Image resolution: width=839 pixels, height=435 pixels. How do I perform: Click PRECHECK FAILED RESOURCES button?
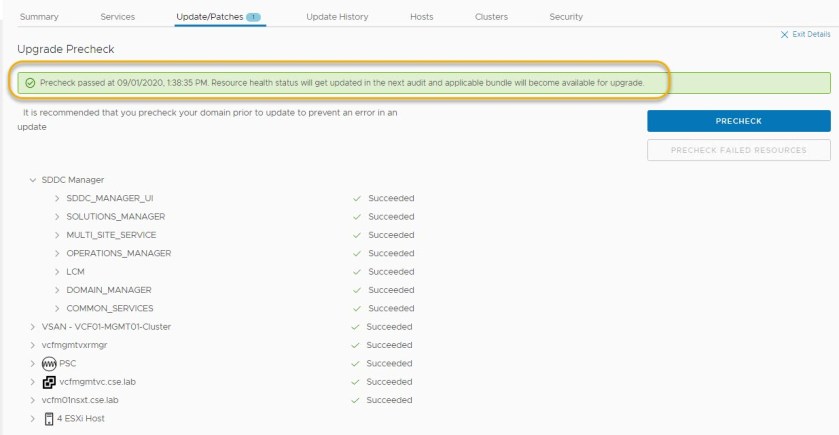pos(739,150)
